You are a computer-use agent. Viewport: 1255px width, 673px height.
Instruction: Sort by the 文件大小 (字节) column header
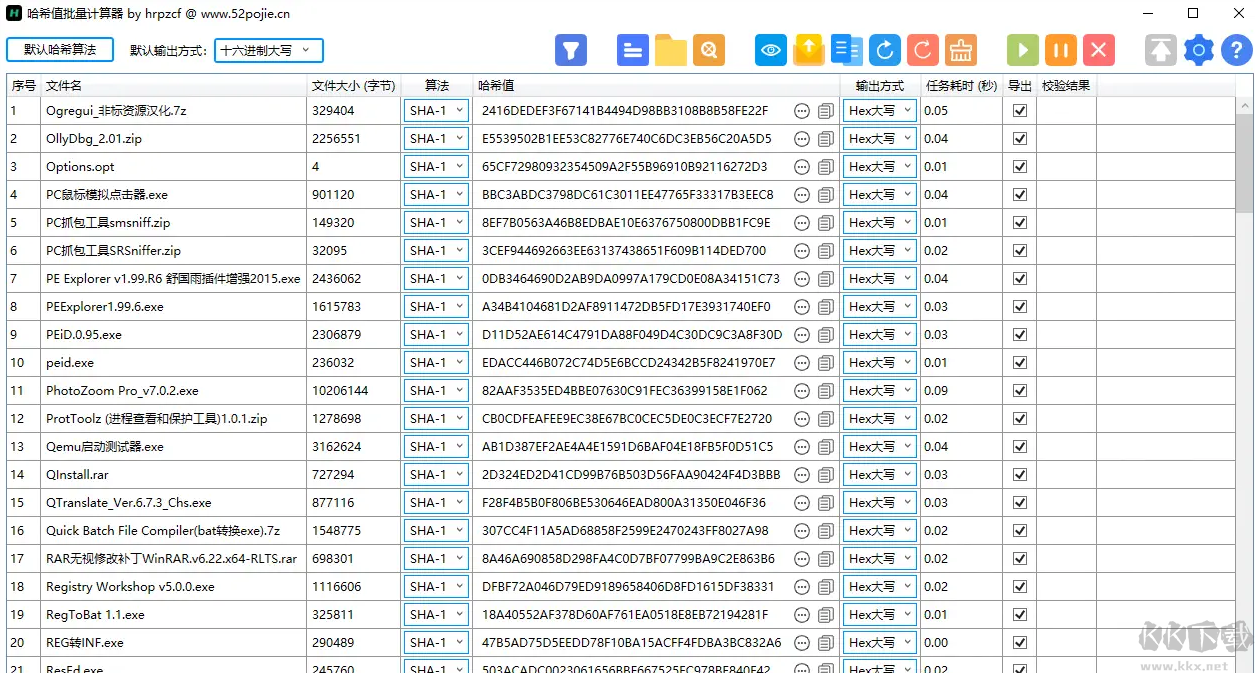[354, 86]
